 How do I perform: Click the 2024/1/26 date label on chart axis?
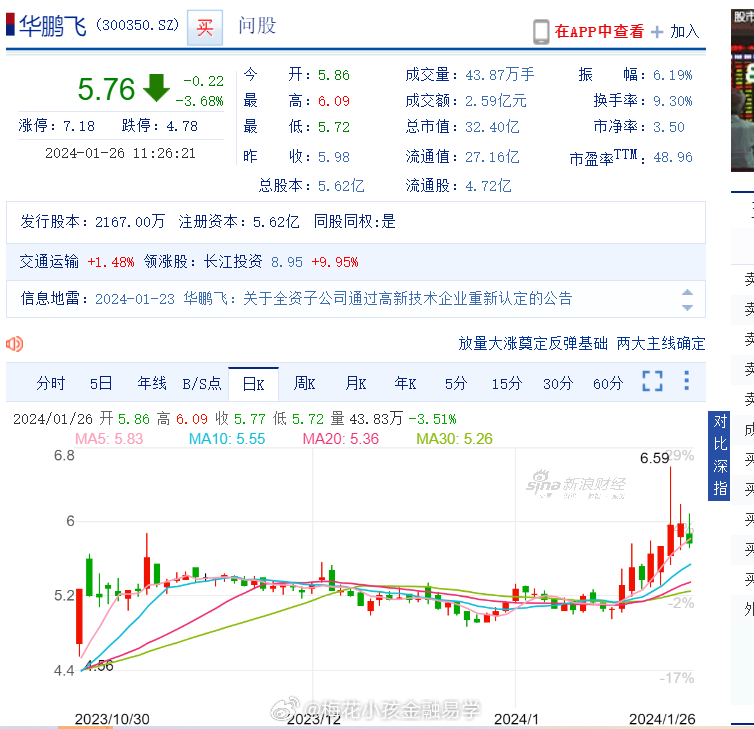662,719
